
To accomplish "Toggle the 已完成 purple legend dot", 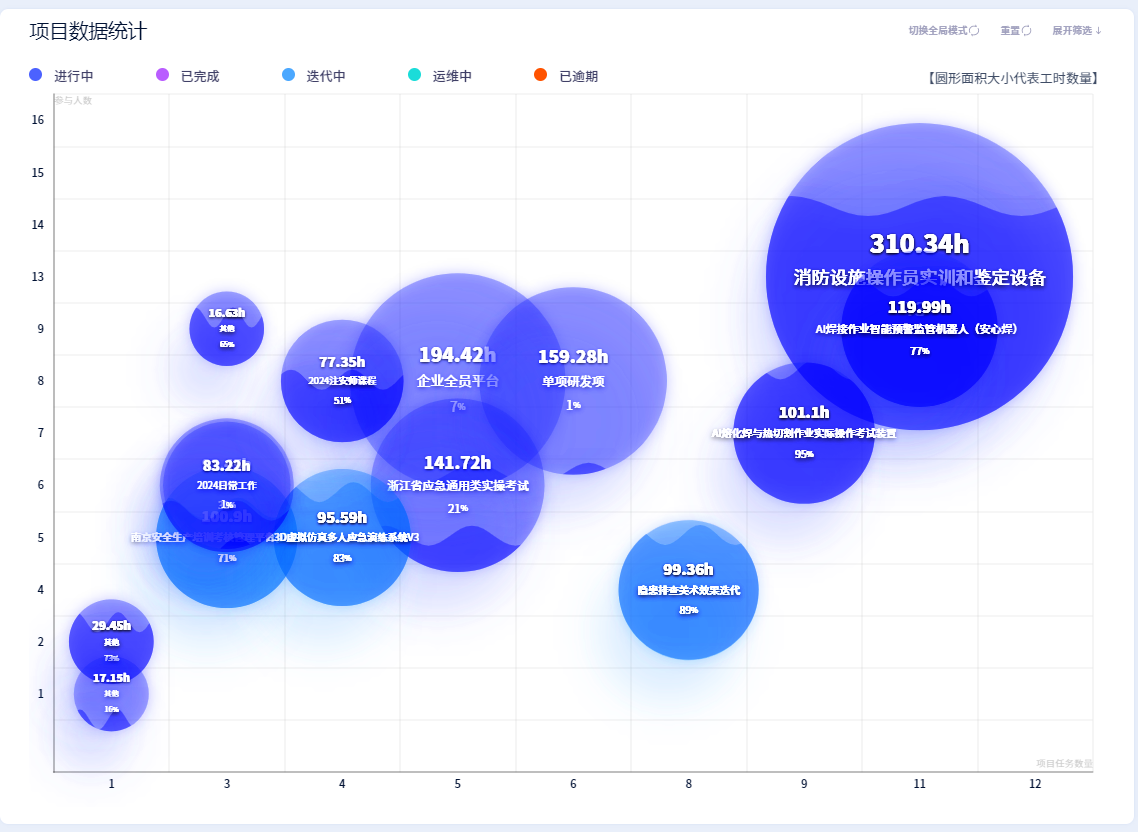I will [x=163, y=75].
